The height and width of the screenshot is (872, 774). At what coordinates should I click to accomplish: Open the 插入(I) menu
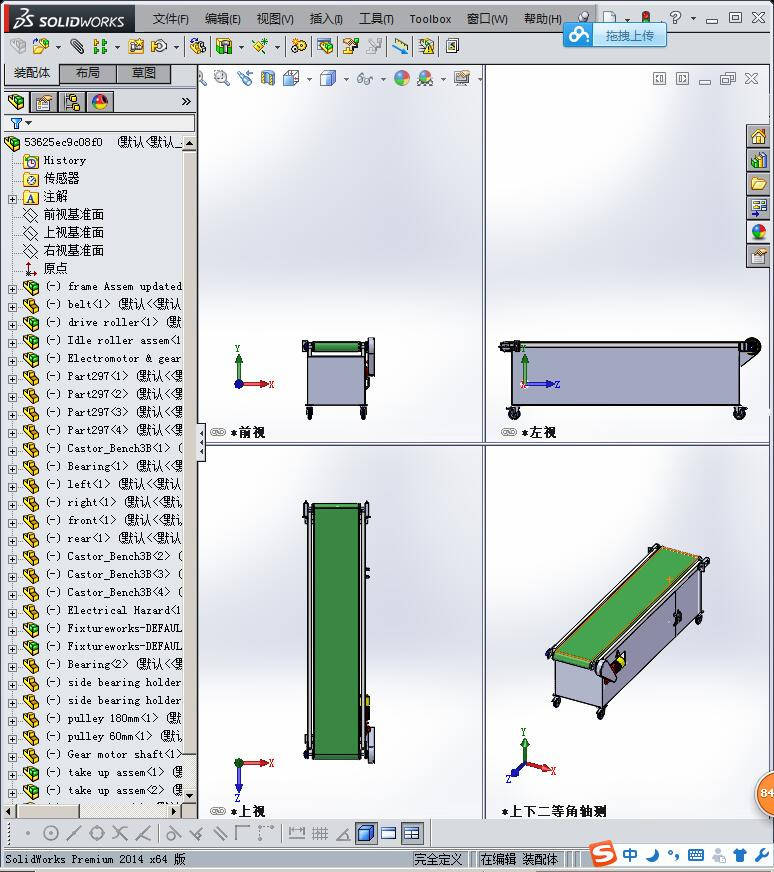coord(326,19)
